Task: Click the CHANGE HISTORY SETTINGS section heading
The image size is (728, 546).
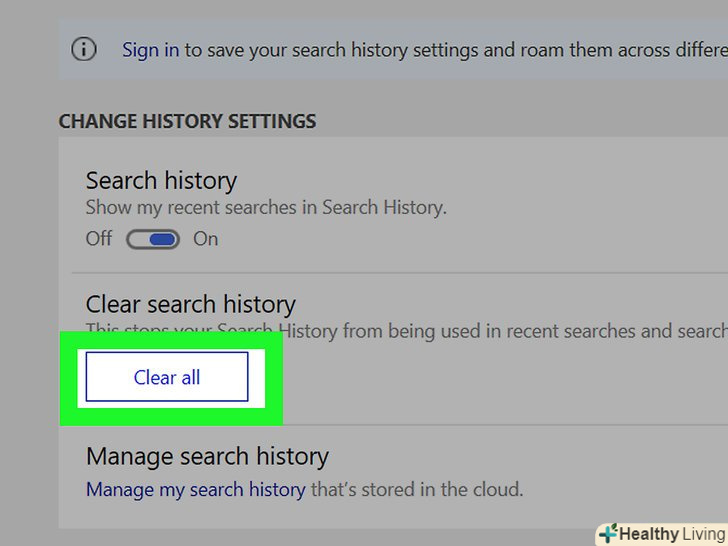Action: [x=187, y=121]
